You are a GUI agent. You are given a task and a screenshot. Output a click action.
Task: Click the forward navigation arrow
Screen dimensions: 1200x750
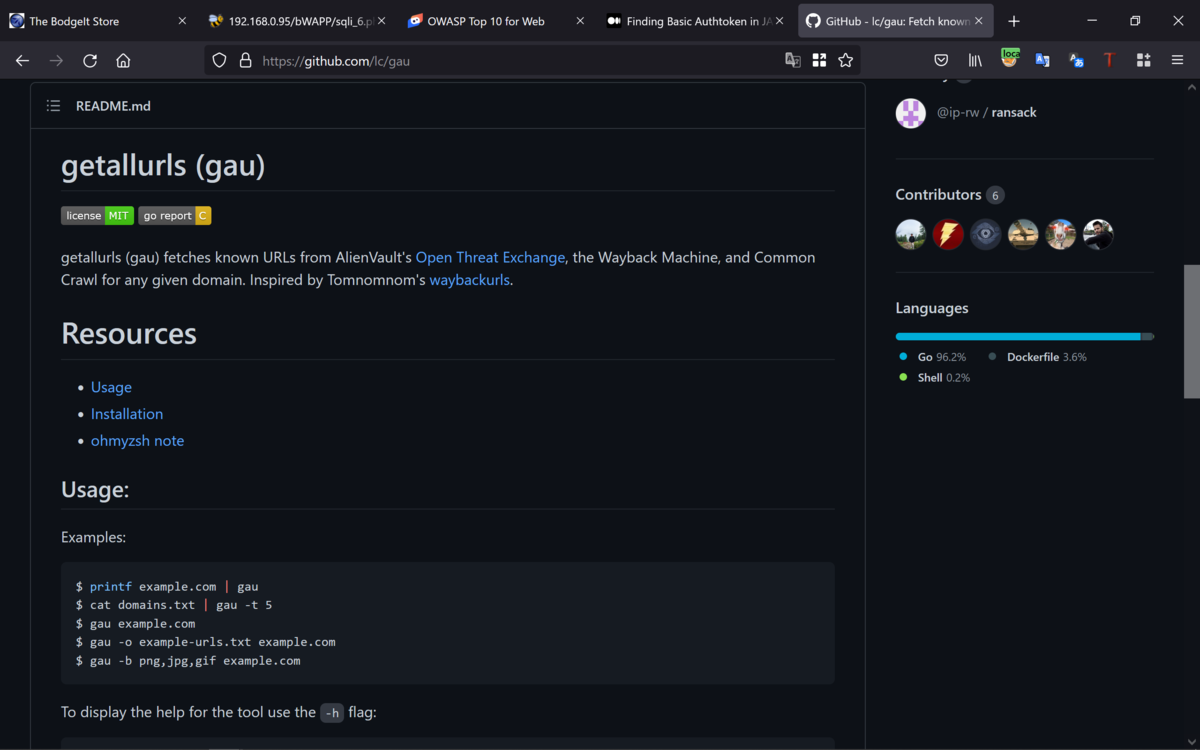click(x=56, y=60)
